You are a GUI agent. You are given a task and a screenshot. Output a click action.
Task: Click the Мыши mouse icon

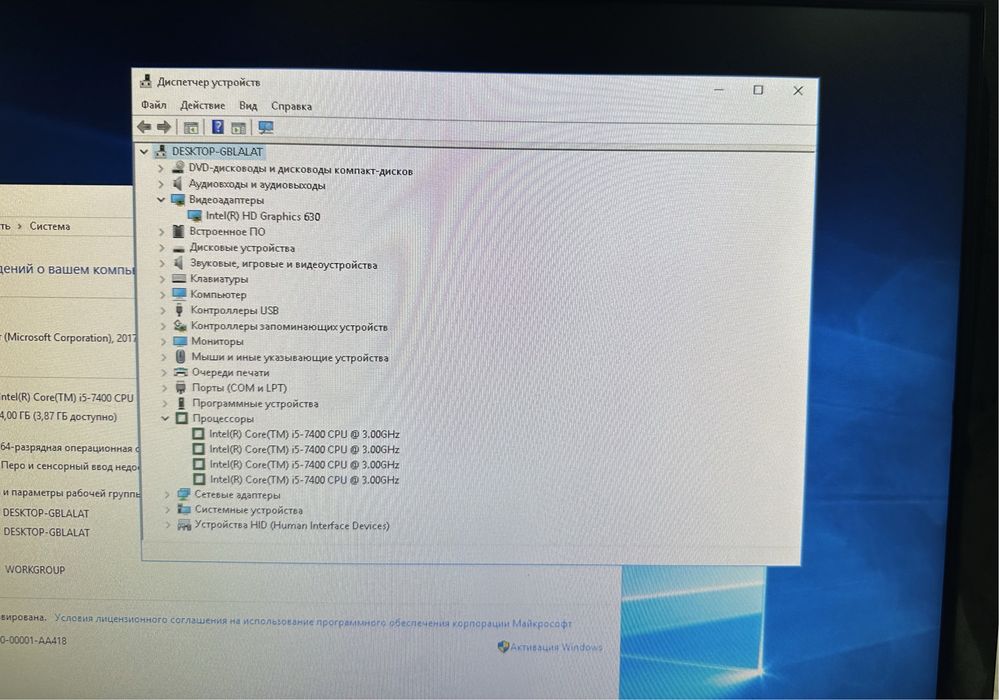pos(180,357)
